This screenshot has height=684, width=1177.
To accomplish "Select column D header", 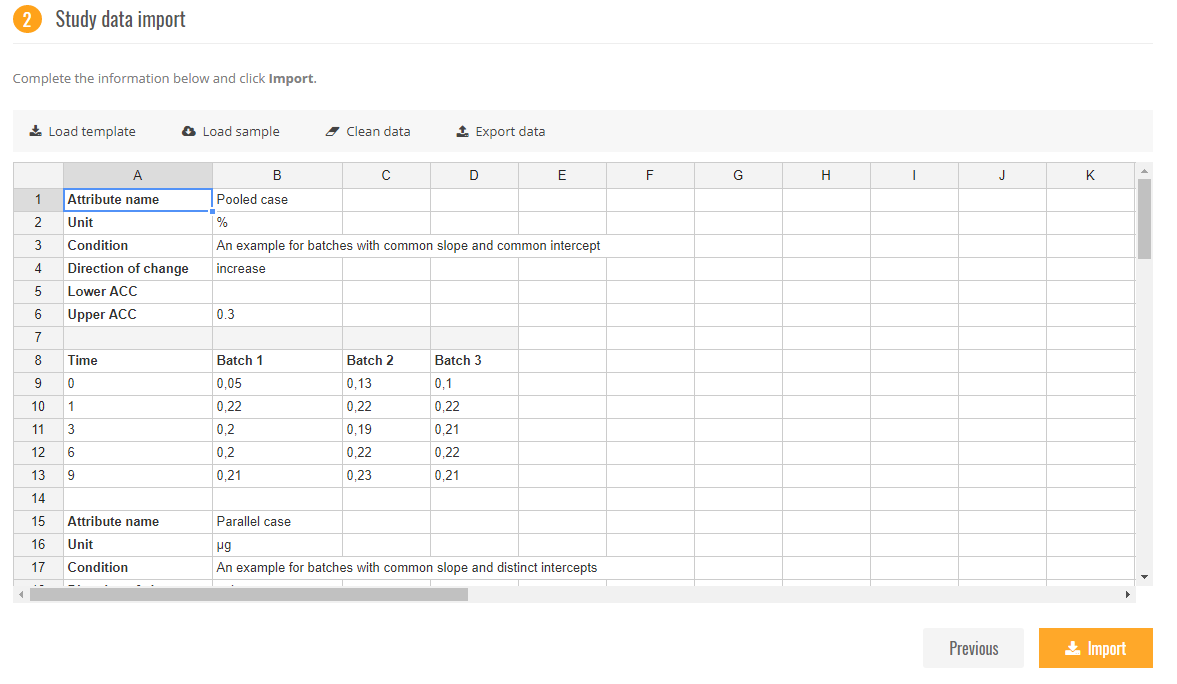I will tap(474, 176).
